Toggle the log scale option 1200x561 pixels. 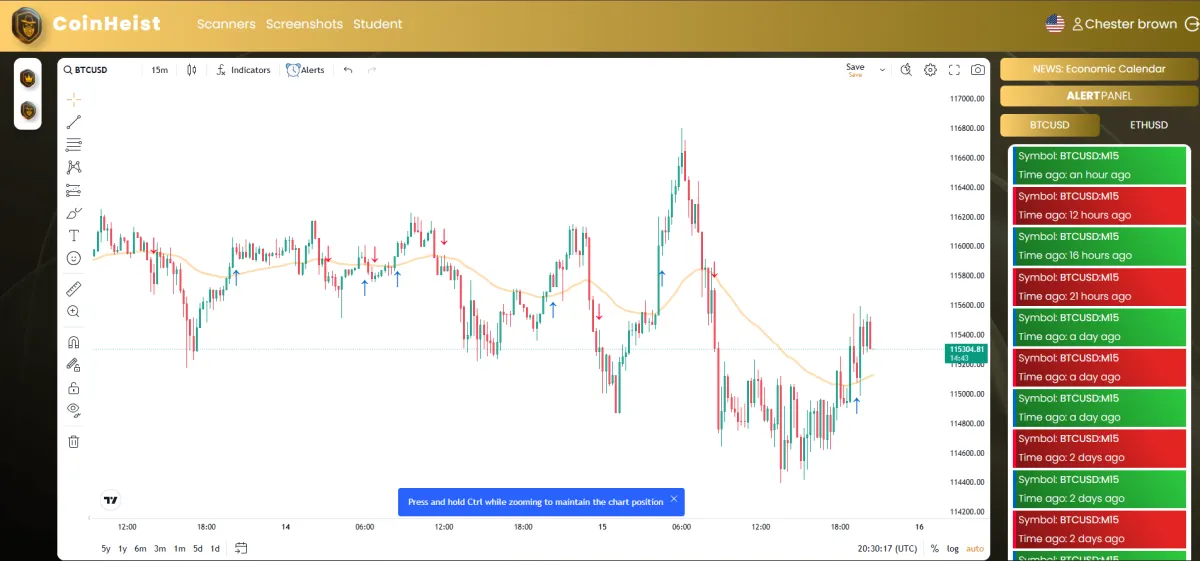(x=952, y=548)
